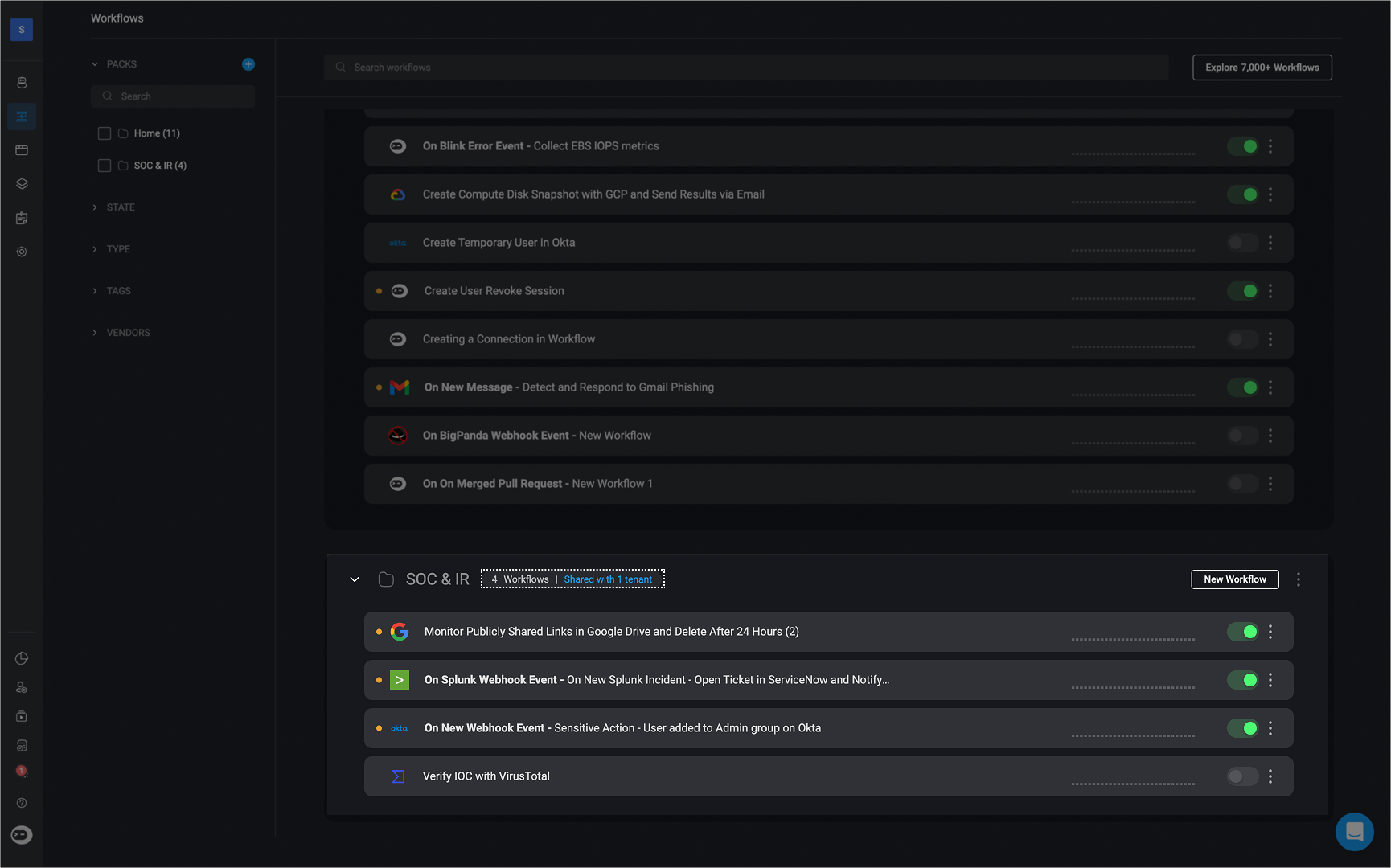Click the packs Search field
The width and height of the screenshot is (1391, 868).
click(173, 96)
